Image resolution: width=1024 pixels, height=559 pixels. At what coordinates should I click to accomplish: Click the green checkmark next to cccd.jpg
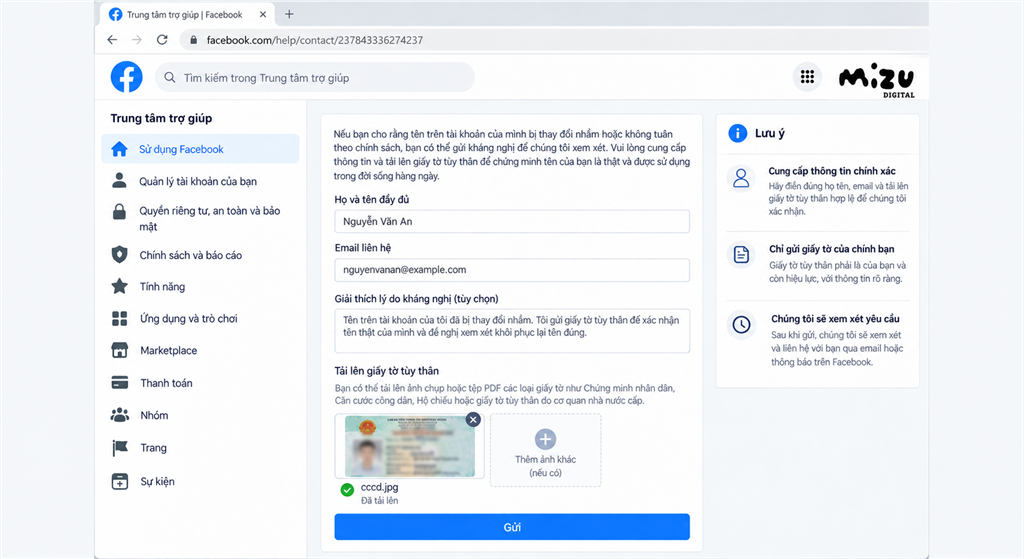click(x=347, y=490)
